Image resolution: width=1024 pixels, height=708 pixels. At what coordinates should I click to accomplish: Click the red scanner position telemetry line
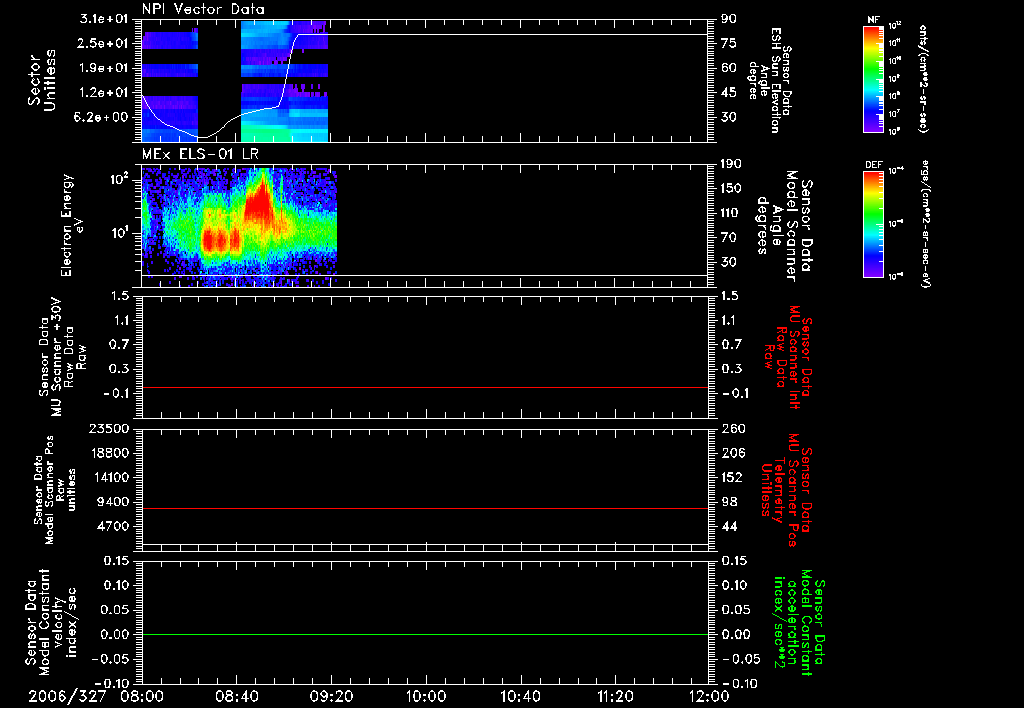pyautogui.click(x=425, y=508)
